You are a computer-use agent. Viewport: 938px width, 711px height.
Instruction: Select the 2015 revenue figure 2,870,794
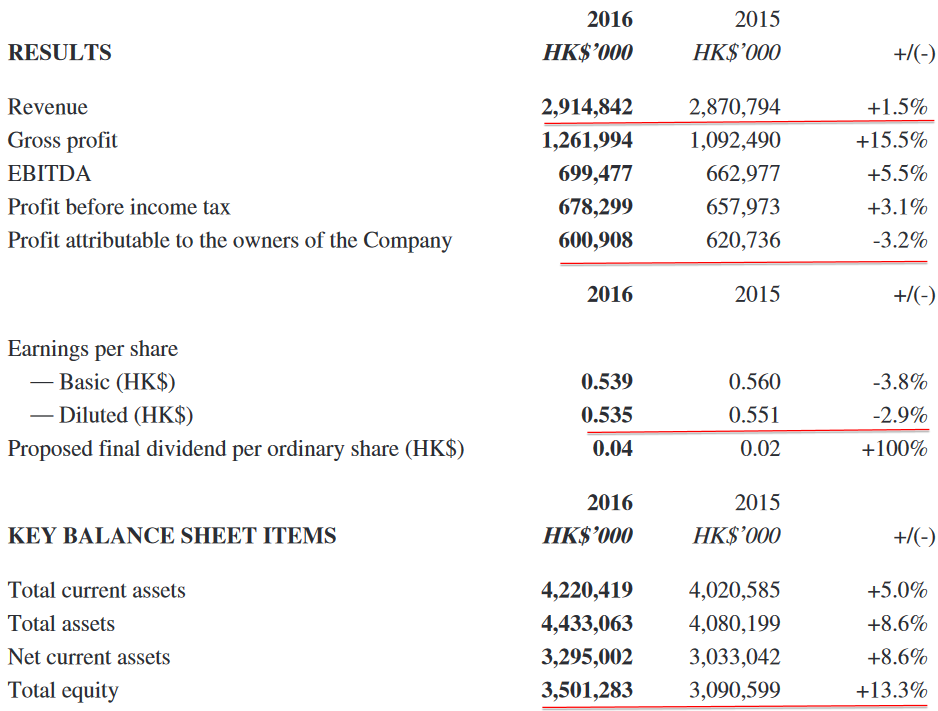(735, 107)
